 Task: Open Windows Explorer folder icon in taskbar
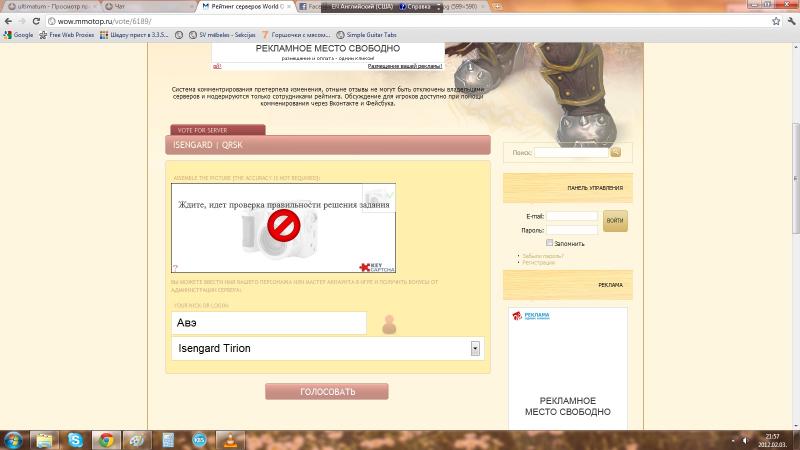click(x=45, y=439)
